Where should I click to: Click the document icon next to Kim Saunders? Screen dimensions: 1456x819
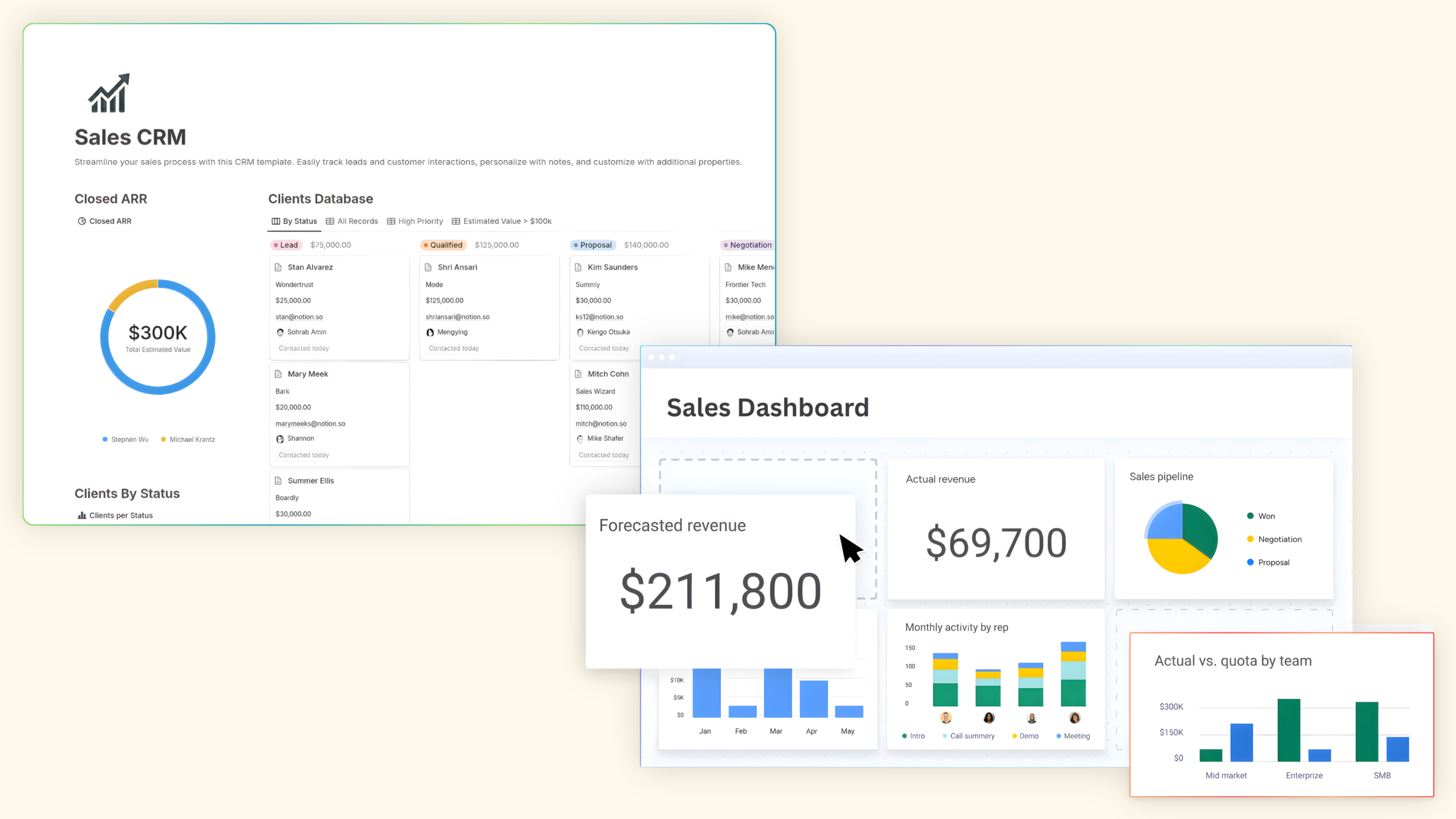pyautogui.click(x=578, y=267)
